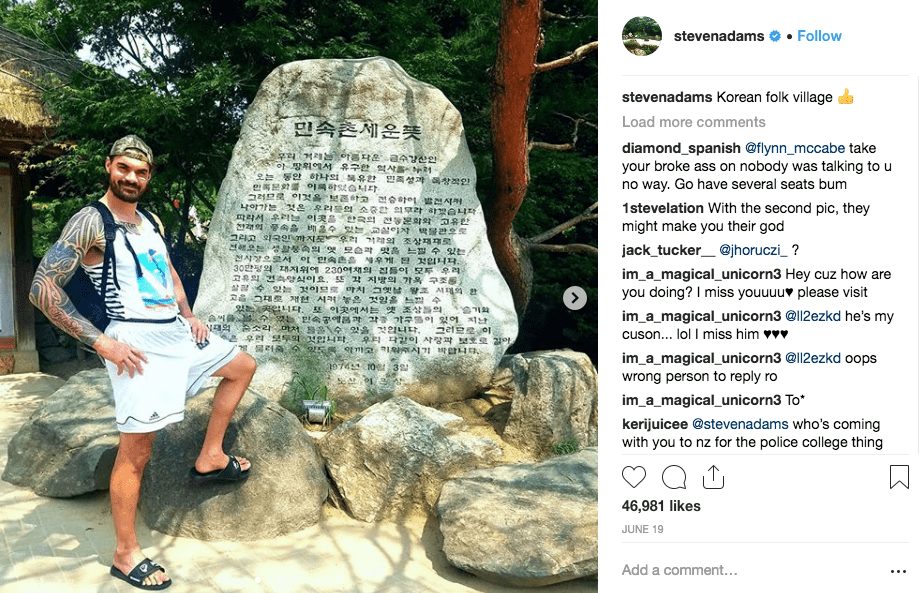This screenshot has height=593, width=919.
Task: Open the @jhoruczi_ mention link
Action: coord(753,250)
